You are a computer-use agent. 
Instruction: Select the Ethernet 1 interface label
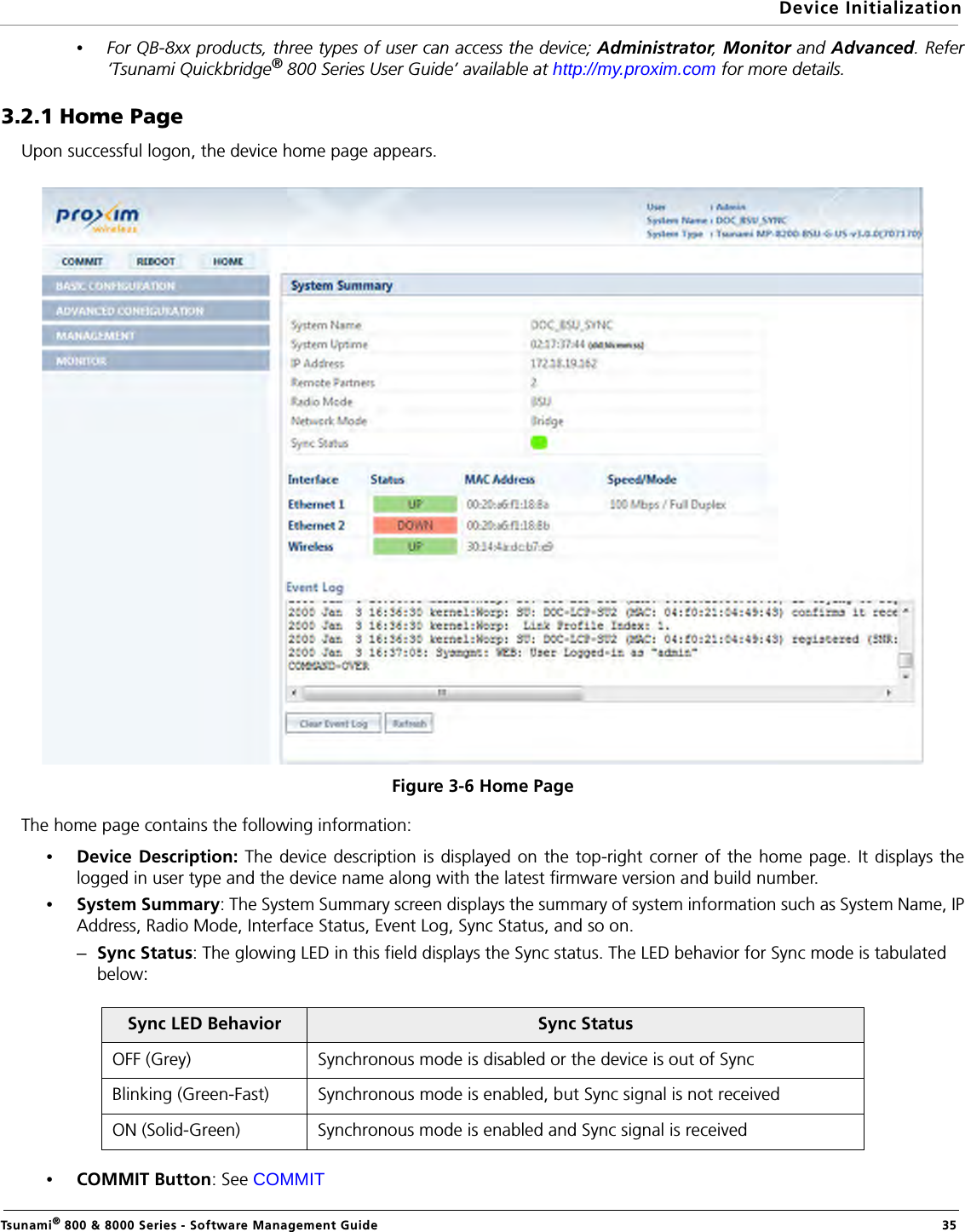click(x=316, y=504)
